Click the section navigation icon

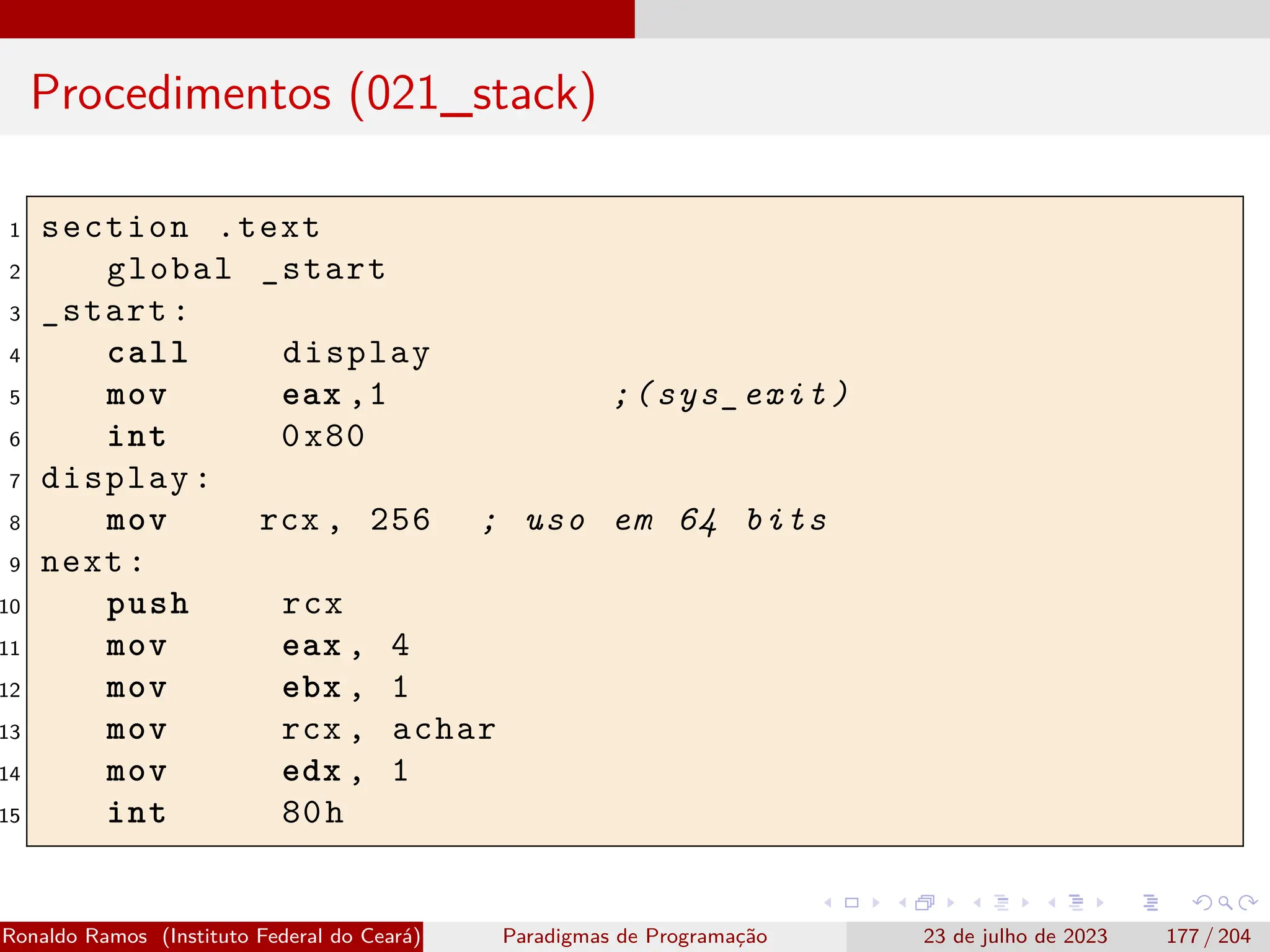[1077, 902]
